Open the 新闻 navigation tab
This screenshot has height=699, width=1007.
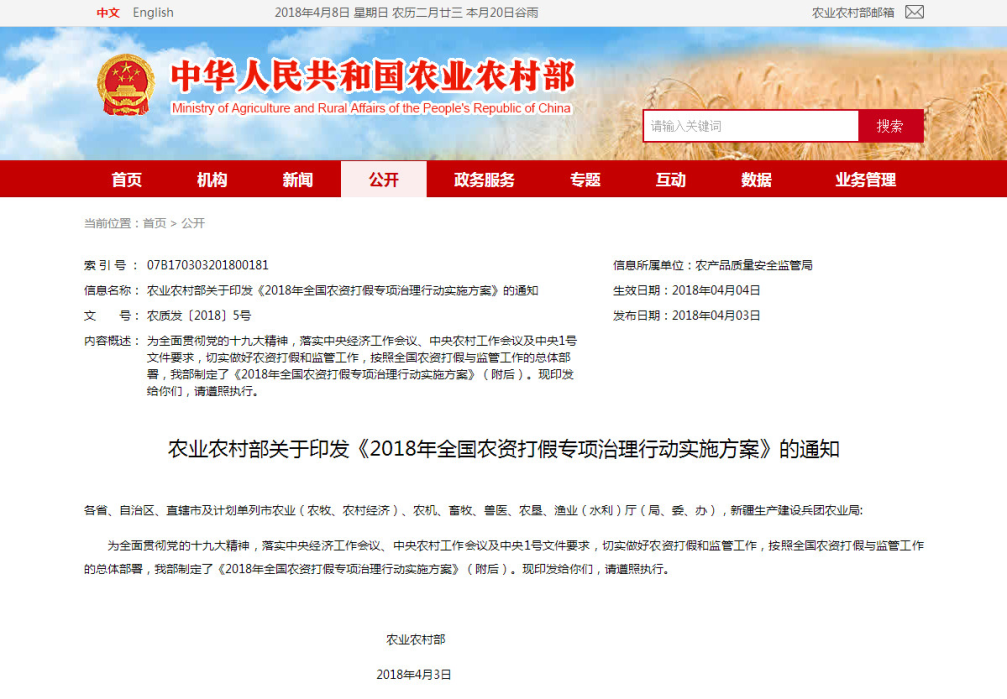tap(298, 179)
